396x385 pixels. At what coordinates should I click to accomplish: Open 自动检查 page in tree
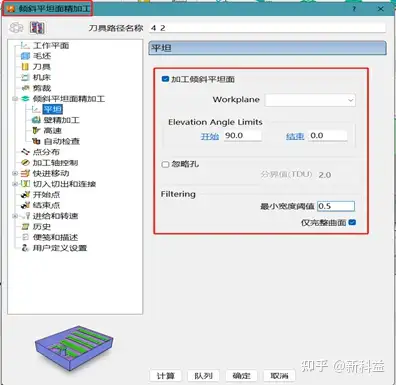[x=62, y=141]
